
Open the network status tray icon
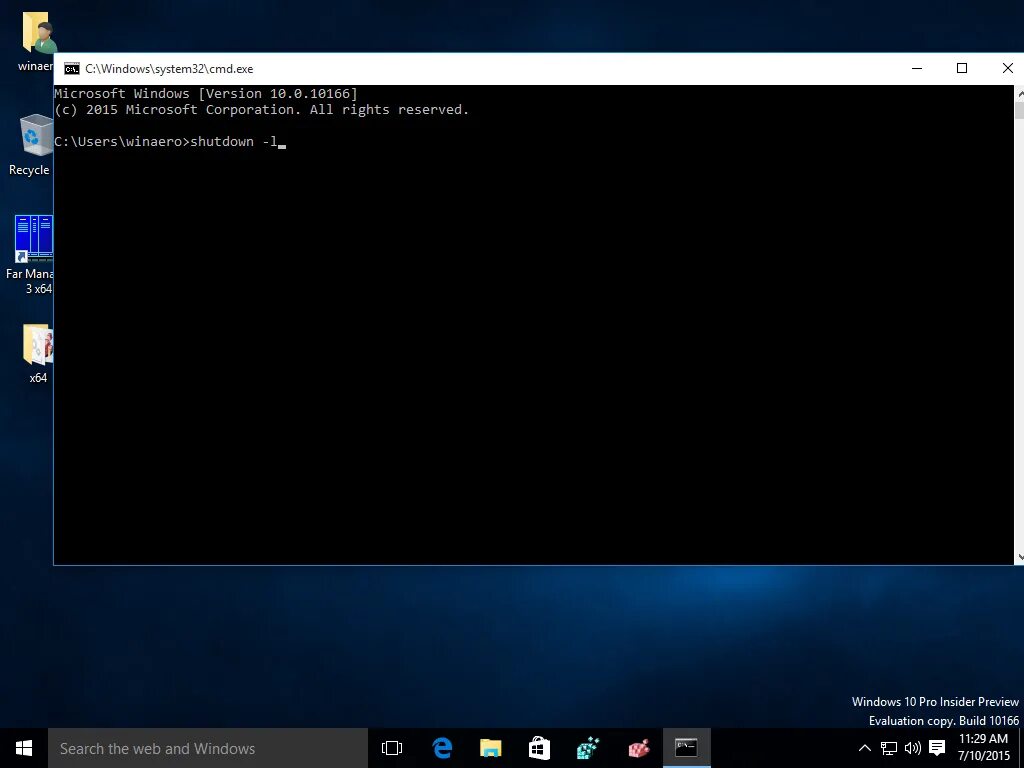(x=889, y=748)
